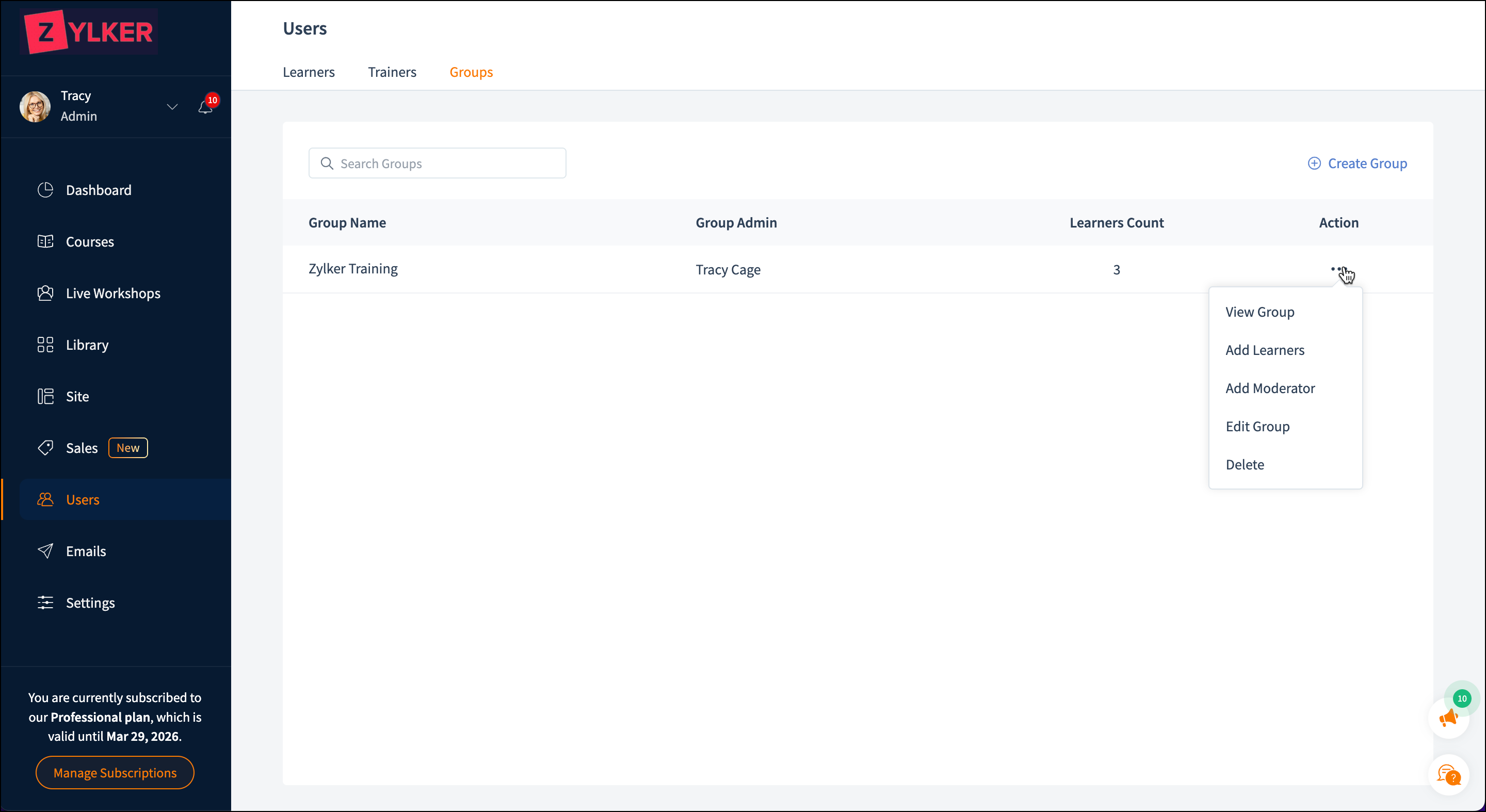The image size is (1486, 812).
Task: Switch to the Learners tab
Action: point(309,72)
